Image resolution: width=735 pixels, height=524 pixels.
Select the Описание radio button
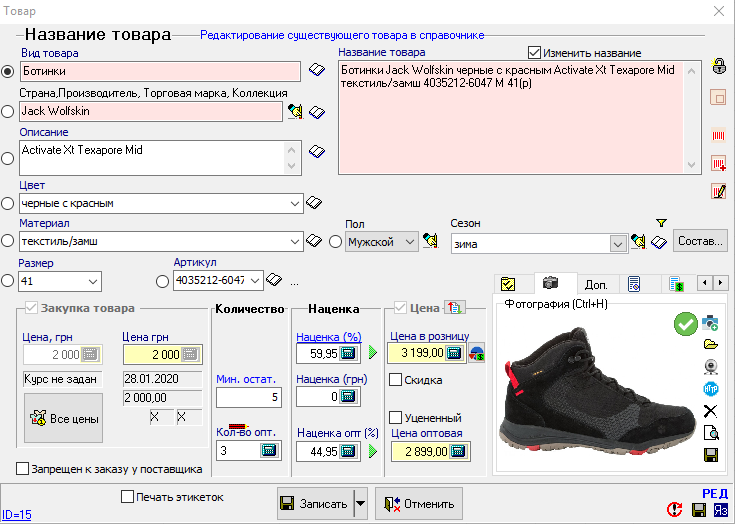(x=8, y=158)
